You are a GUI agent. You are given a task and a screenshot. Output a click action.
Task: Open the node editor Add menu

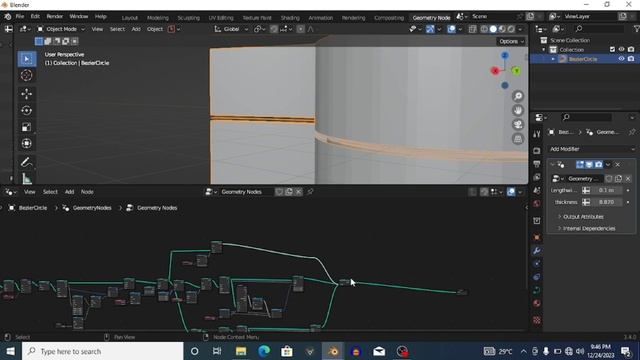pyautogui.click(x=69, y=192)
